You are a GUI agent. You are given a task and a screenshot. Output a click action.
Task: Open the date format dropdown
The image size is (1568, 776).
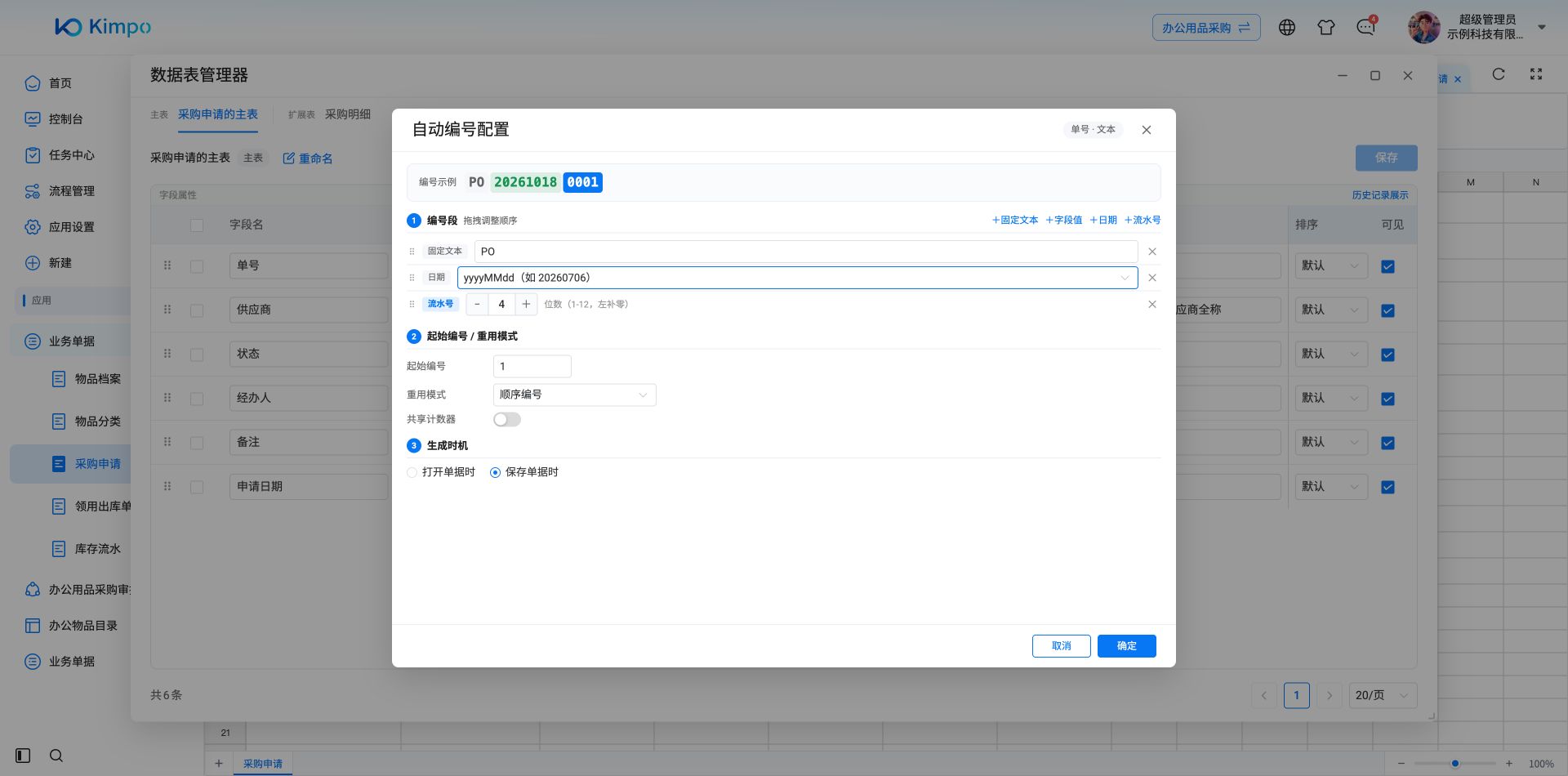(x=798, y=278)
